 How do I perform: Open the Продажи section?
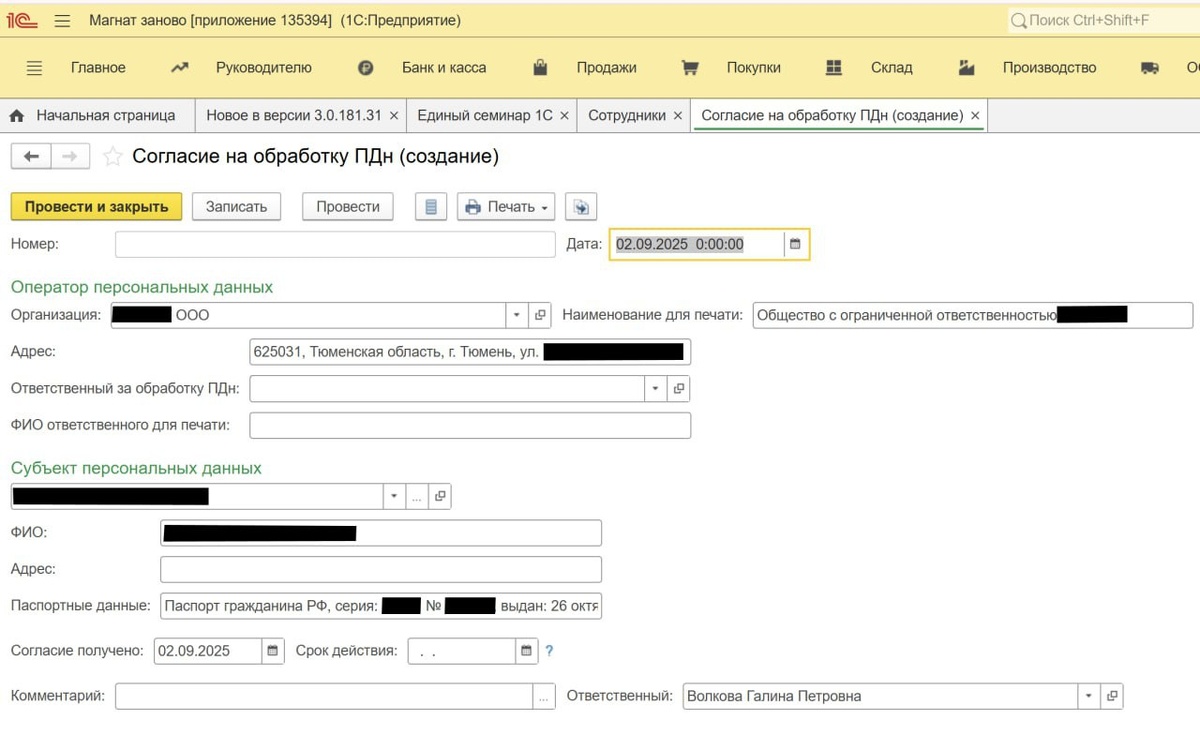(x=607, y=68)
